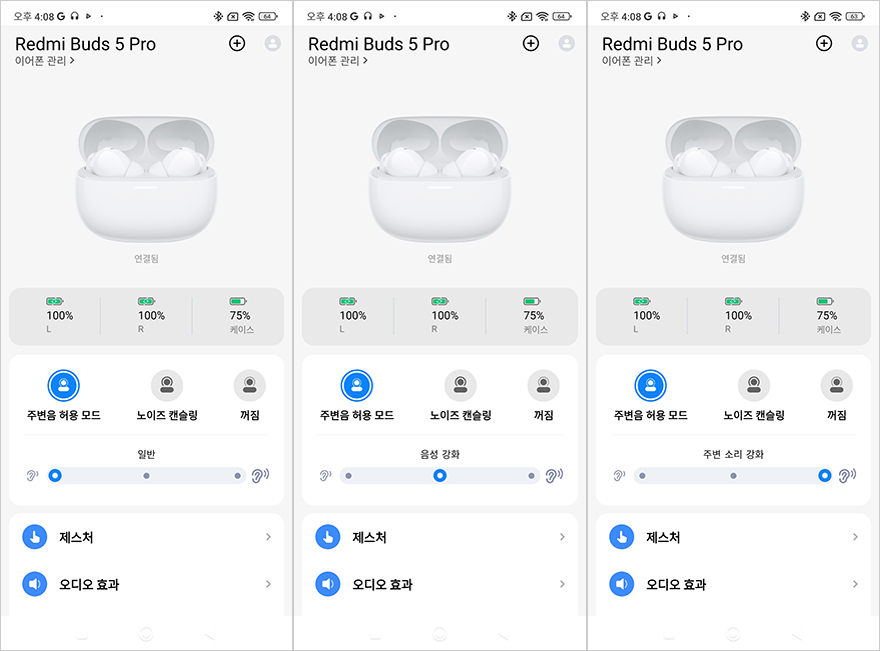
Task: Tap the 제스처 hand icon on the 일반 screen
Action: [35, 537]
